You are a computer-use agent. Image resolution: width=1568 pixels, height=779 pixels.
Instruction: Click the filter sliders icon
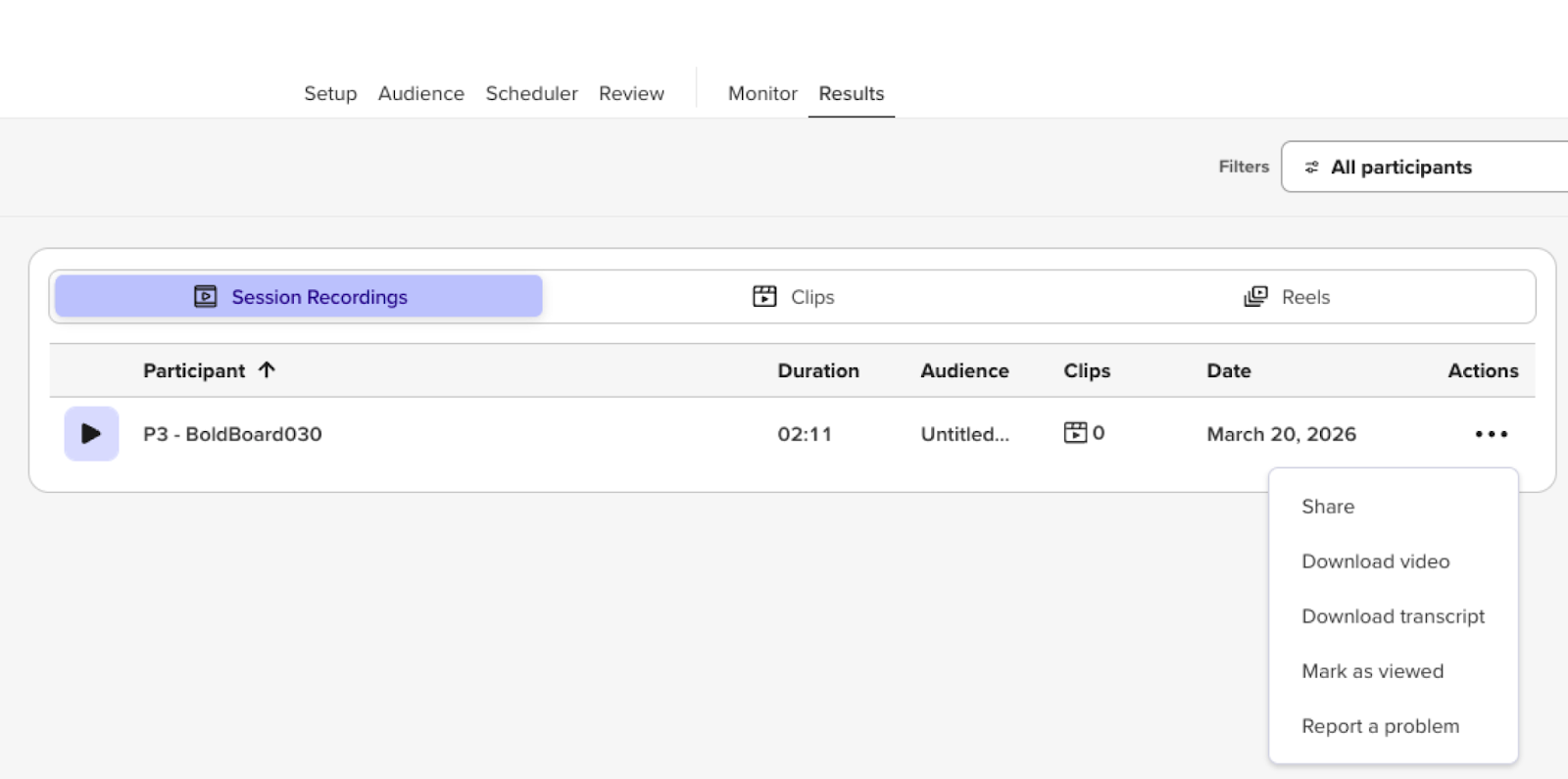click(1311, 168)
